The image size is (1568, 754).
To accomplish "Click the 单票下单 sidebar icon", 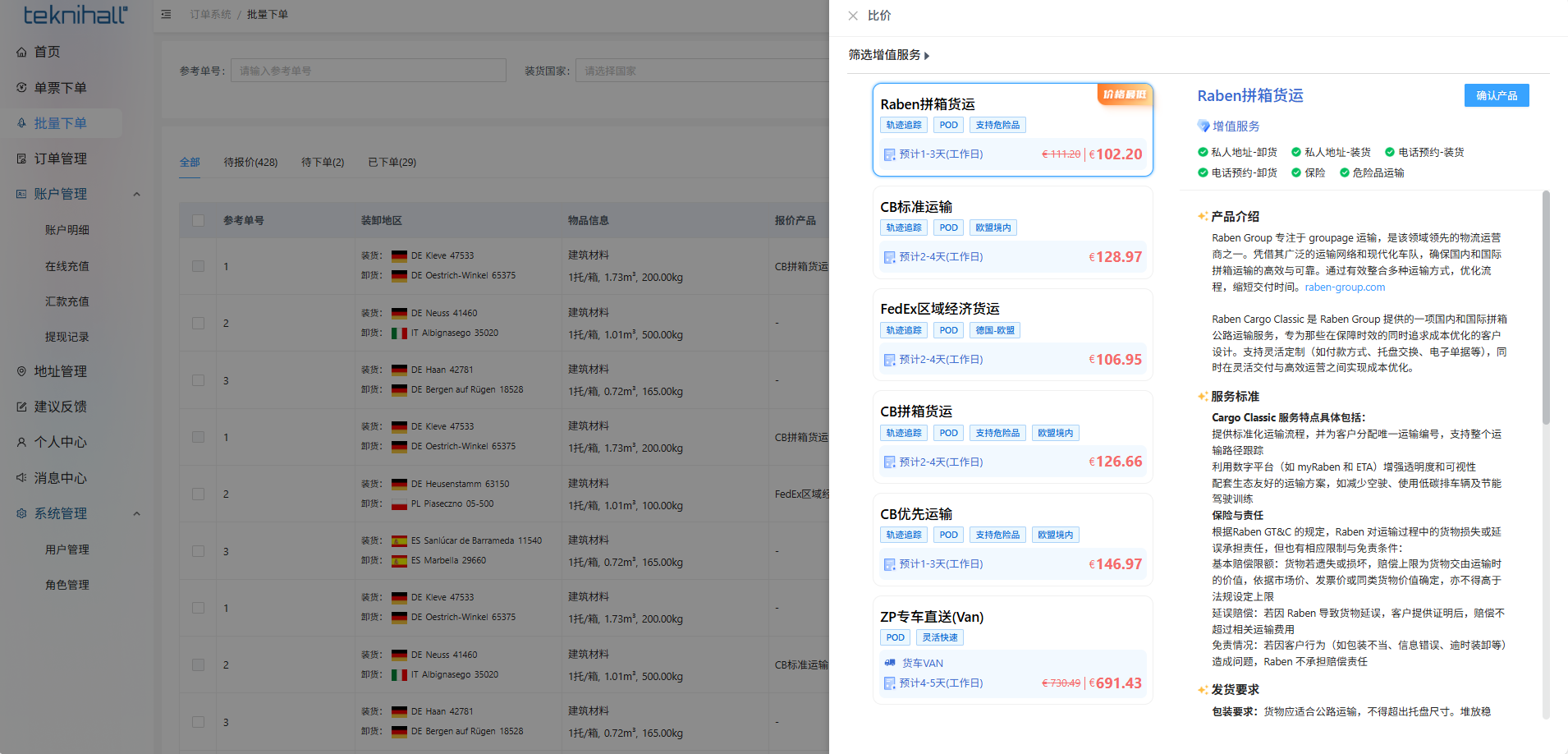I will 21,87.
